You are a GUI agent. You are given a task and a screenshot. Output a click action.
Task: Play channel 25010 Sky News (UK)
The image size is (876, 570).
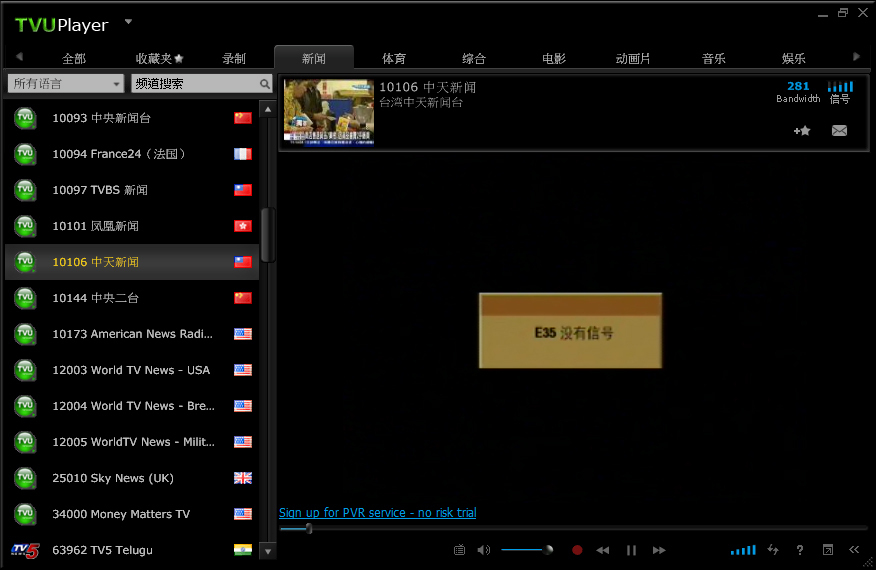[x=132, y=478]
